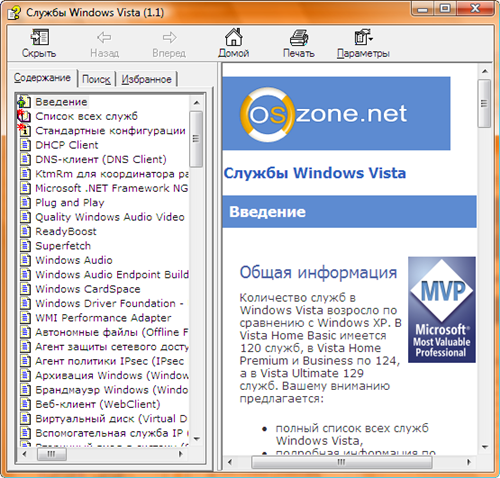This screenshot has width=500, height=478.
Task: Switch to the Поиск tab
Action: pos(96,79)
